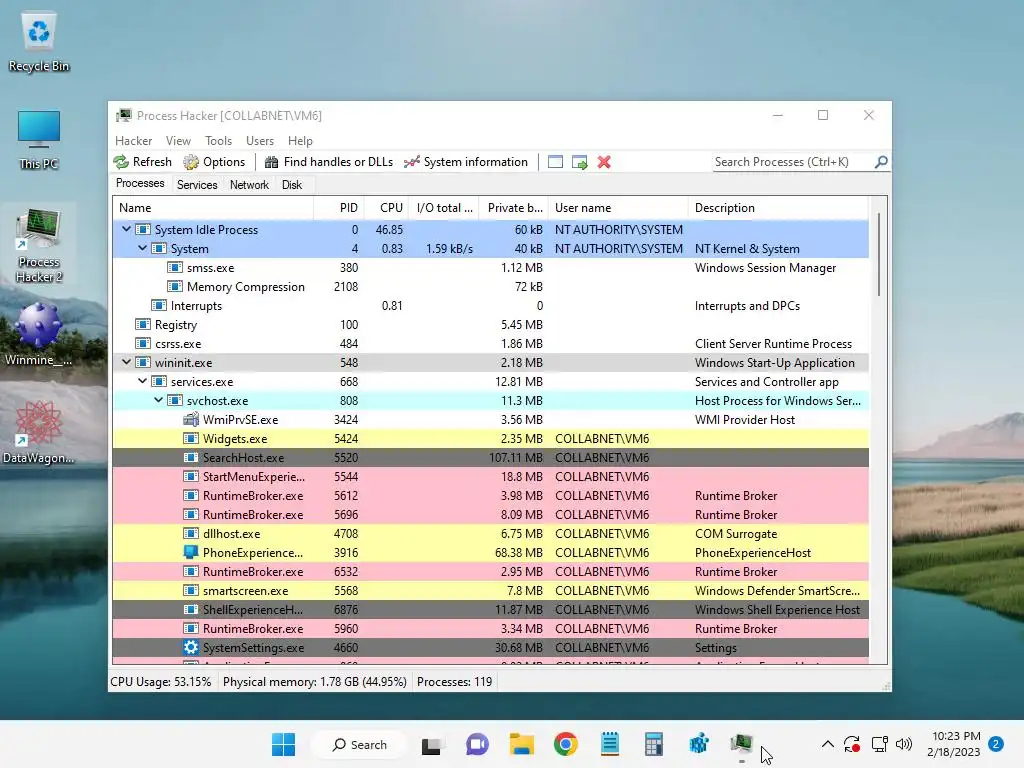This screenshot has height=768, width=1024.
Task: Open the Tools menu
Action: 218,141
